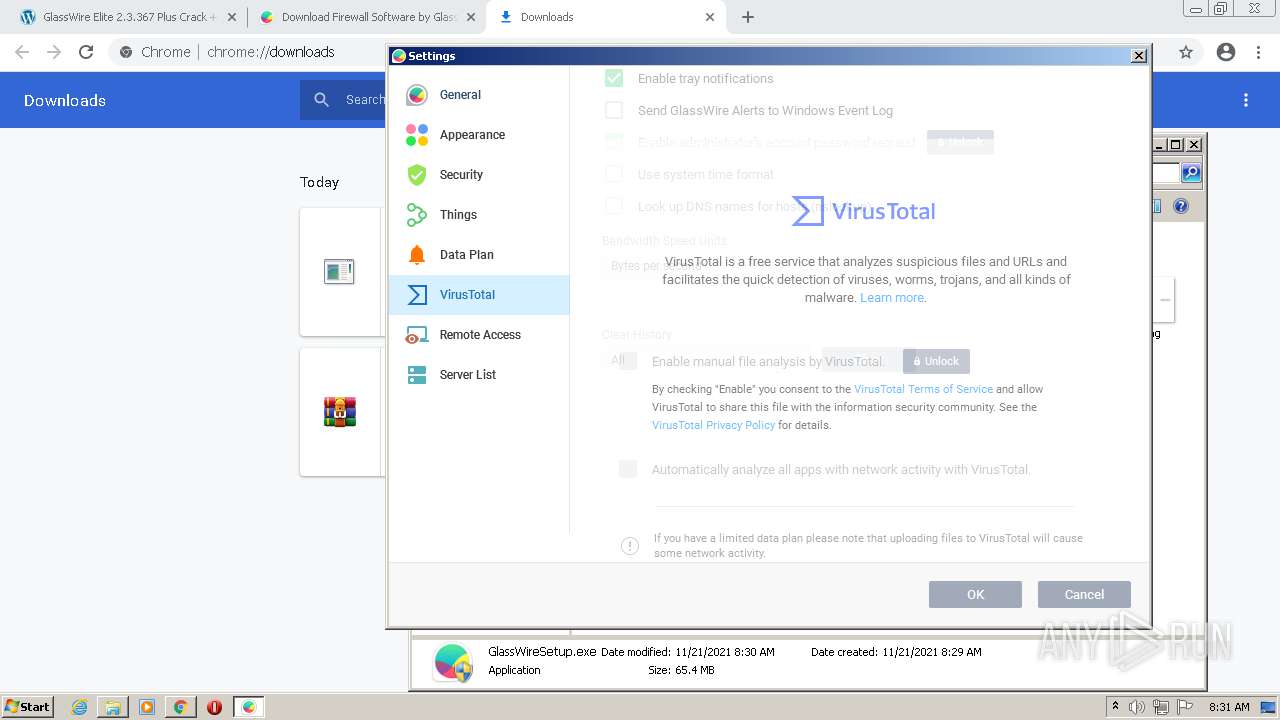Open Data Plan settings section
Image resolution: width=1280 pixels, height=720 pixels.
click(x=479, y=255)
